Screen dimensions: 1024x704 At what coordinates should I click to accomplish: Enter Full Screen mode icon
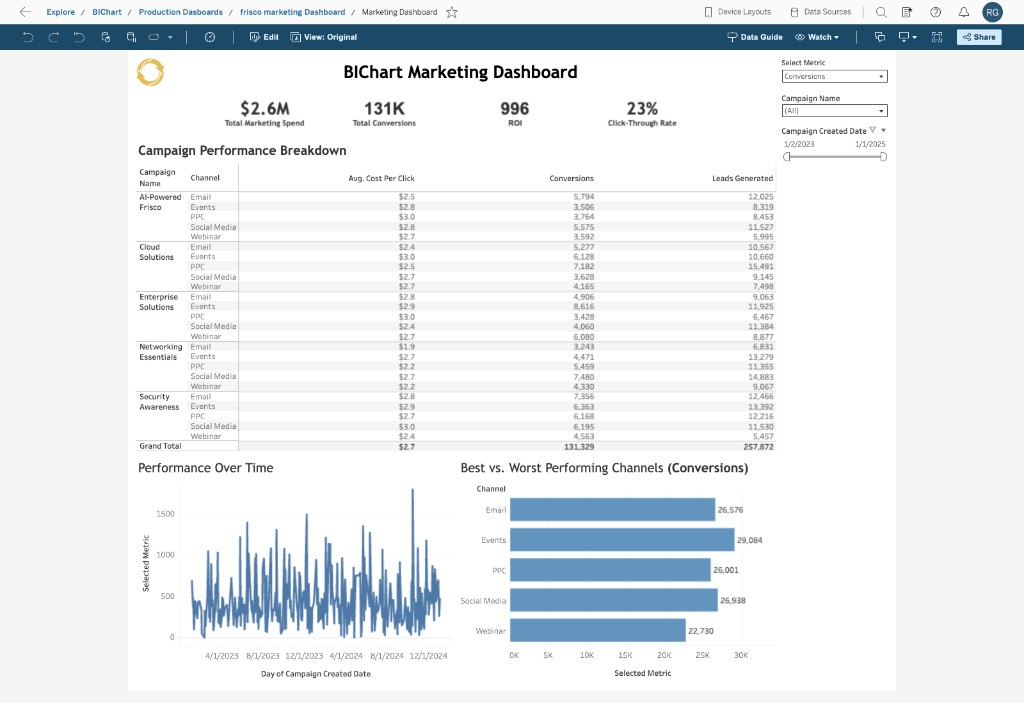[937, 37]
